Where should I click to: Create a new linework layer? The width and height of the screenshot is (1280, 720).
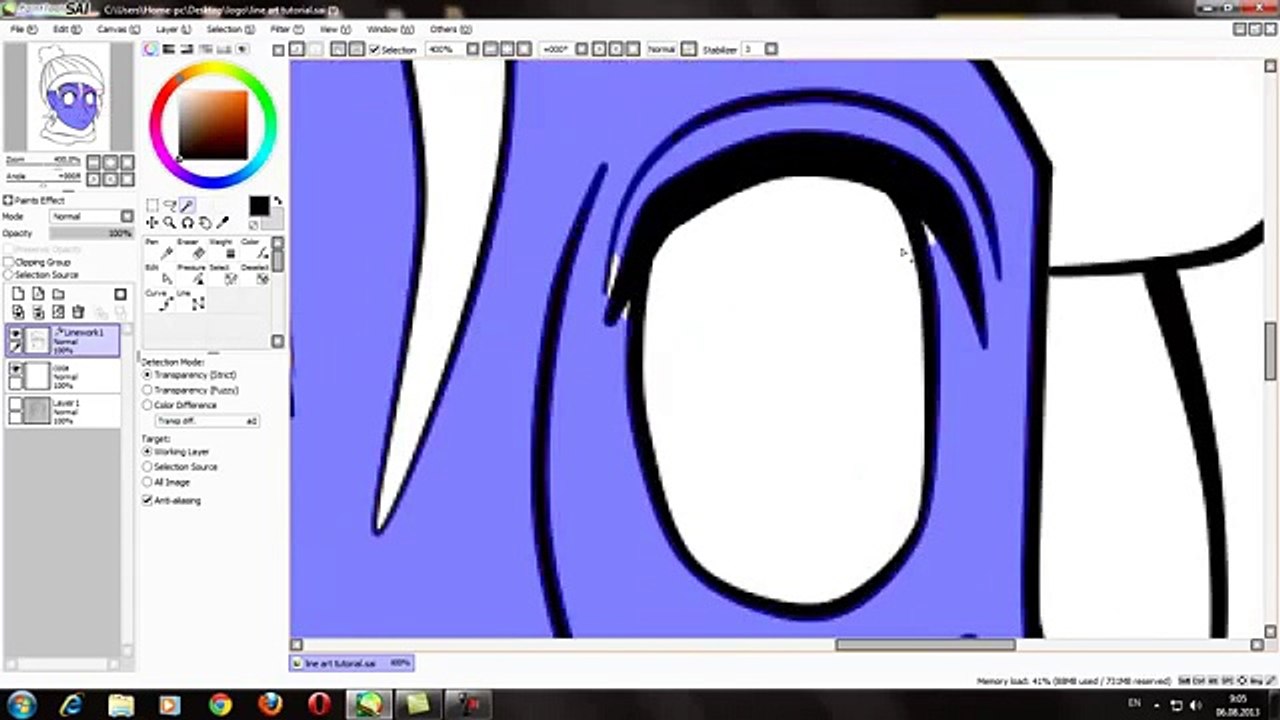pos(38,294)
